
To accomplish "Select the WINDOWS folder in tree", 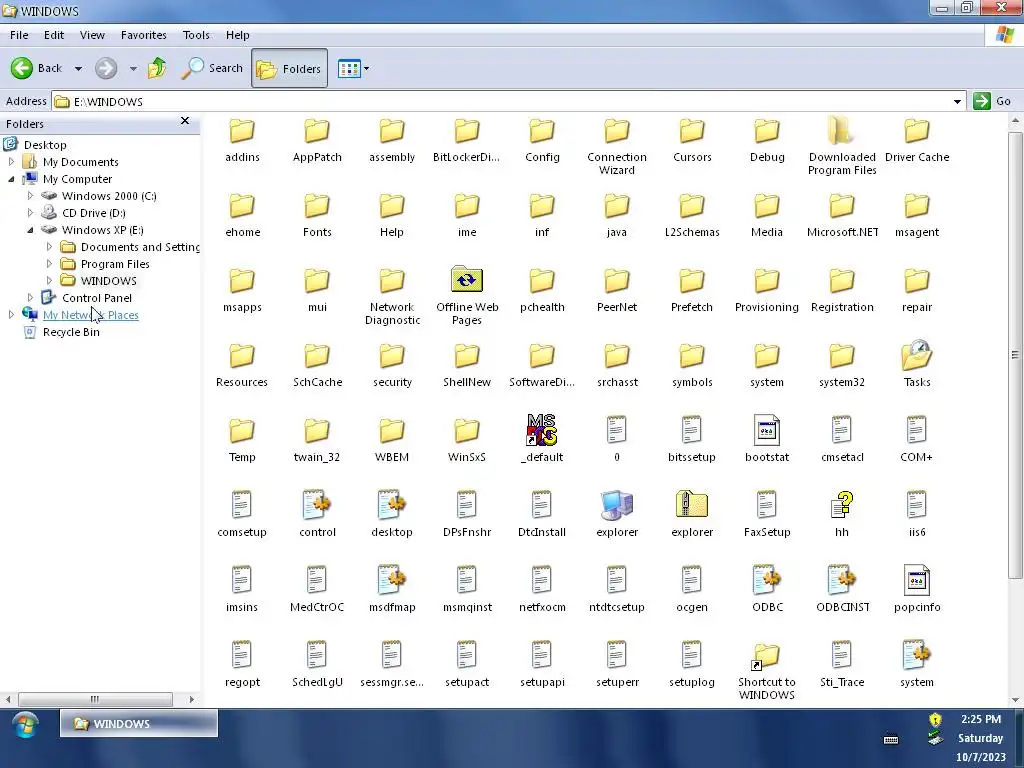I will pyautogui.click(x=108, y=281).
